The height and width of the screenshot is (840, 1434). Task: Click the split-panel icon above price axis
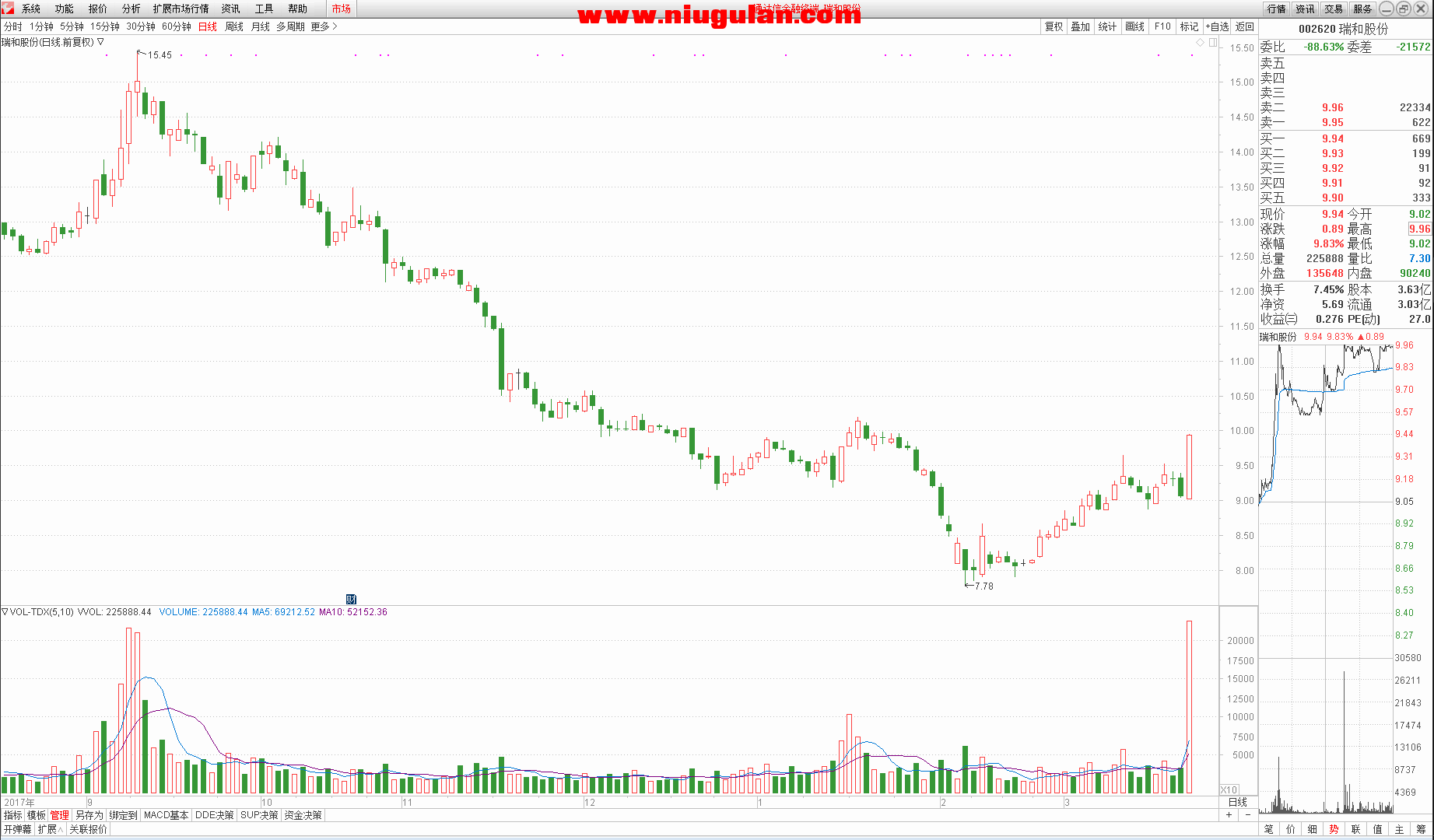(1213, 42)
